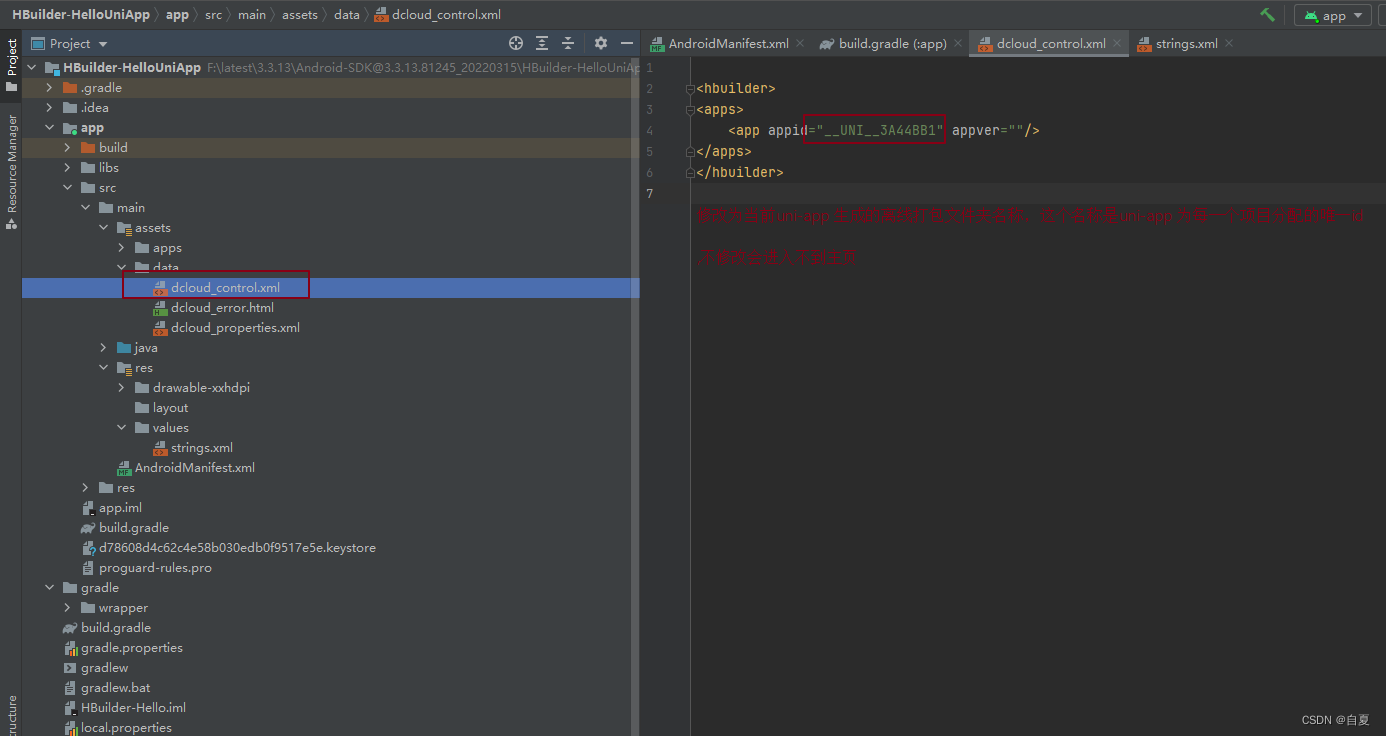Screen dimensions: 1386x736
Task: Open the Resource Manager side tab
Action: pyautogui.click(x=11, y=172)
